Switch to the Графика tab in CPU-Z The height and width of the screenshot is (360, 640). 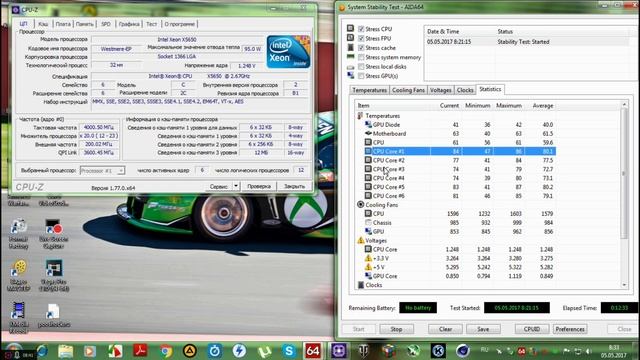129,24
